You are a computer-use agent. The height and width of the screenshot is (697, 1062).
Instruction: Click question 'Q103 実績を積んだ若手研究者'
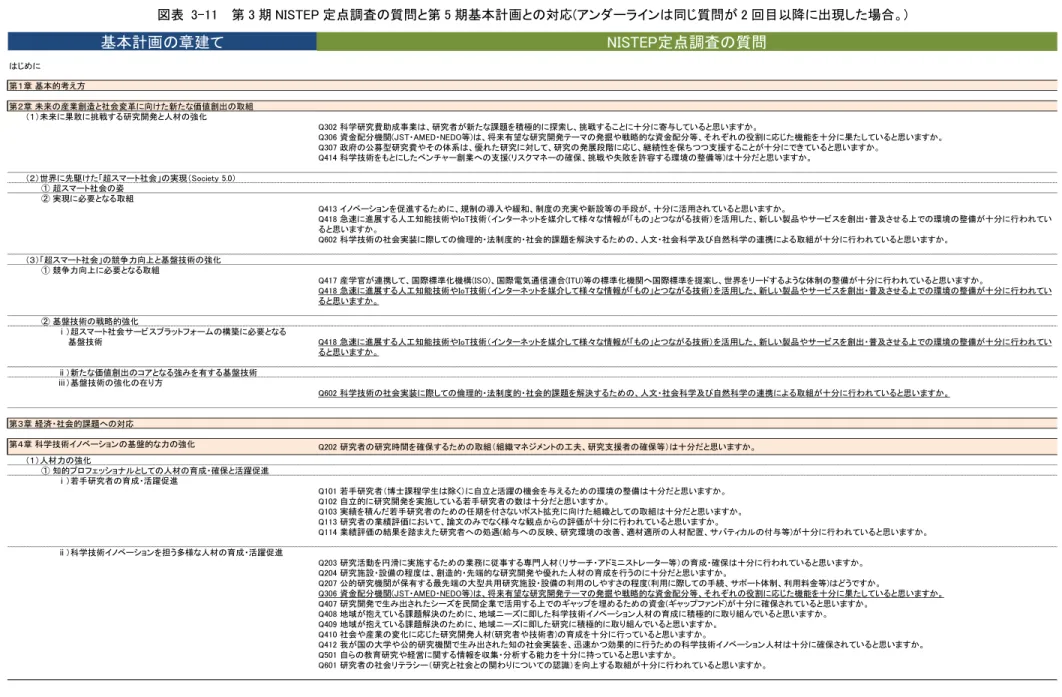531,511
